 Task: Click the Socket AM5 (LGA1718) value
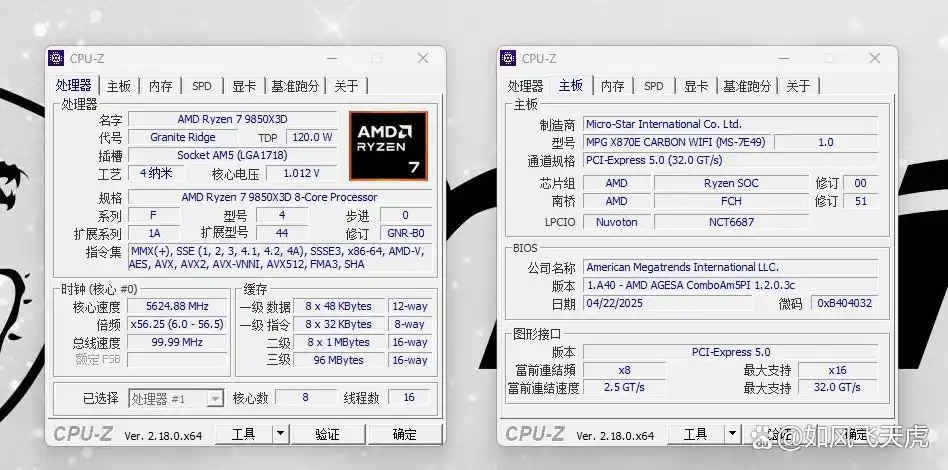(233, 155)
